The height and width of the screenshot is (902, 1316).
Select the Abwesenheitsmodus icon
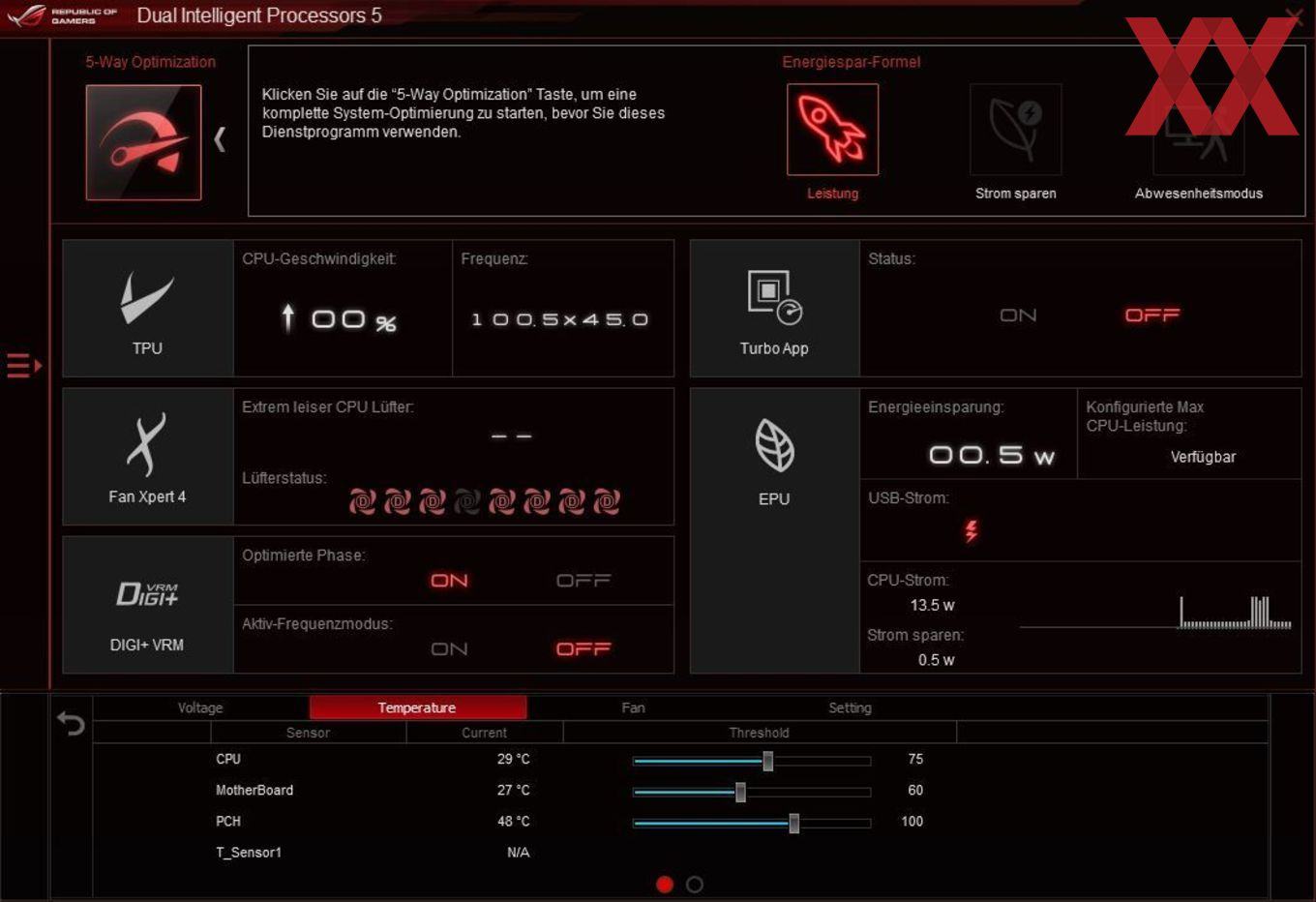click(x=1198, y=130)
